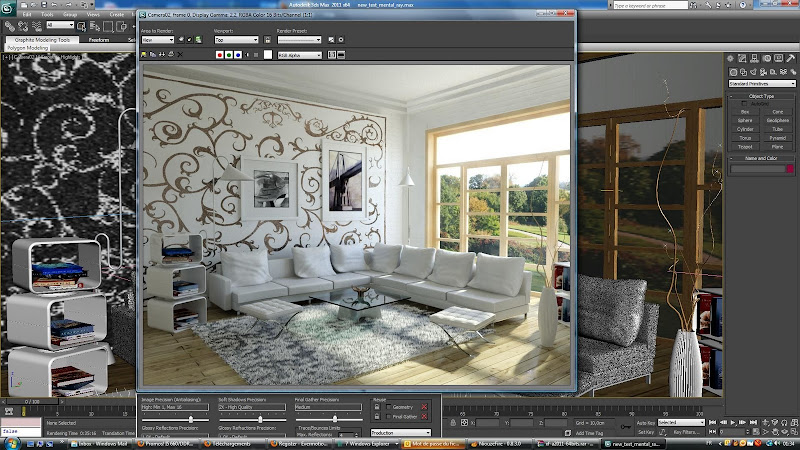Open the Display tab in command panel
Image resolution: width=800 pixels, height=450 pixels.
[779, 59]
